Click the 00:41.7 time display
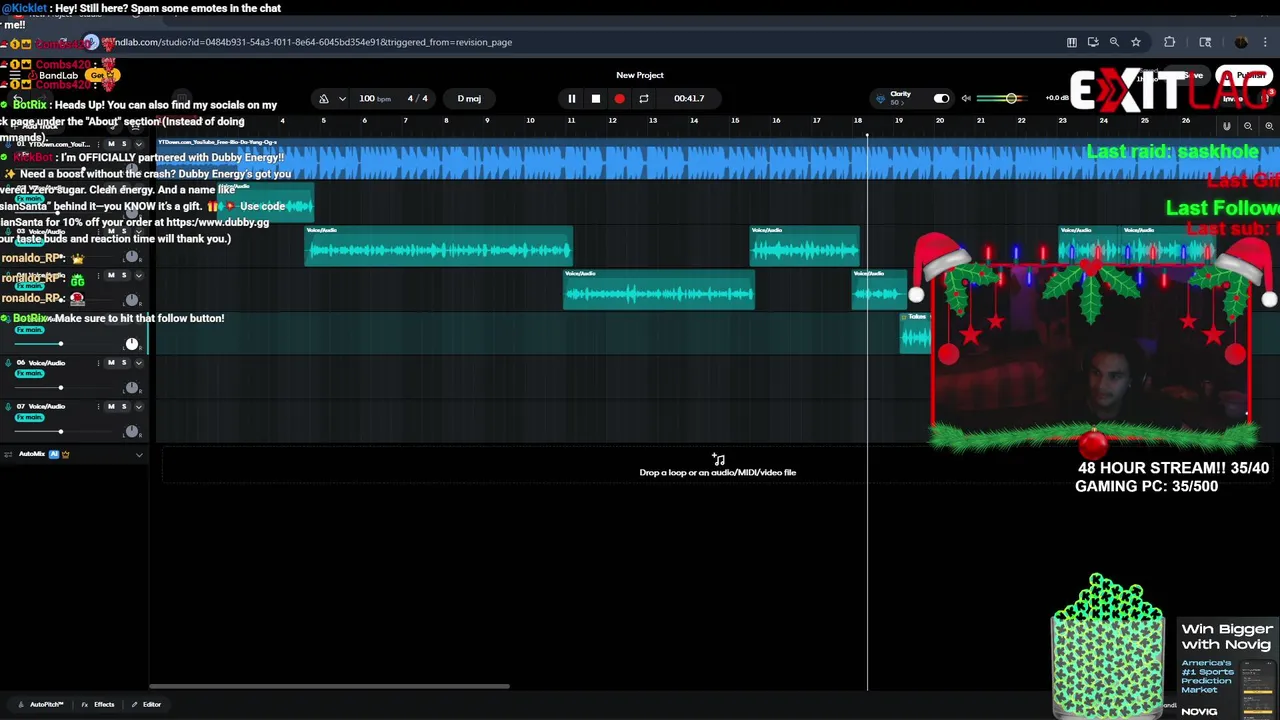The height and width of the screenshot is (720, 1280). (689, 98)
